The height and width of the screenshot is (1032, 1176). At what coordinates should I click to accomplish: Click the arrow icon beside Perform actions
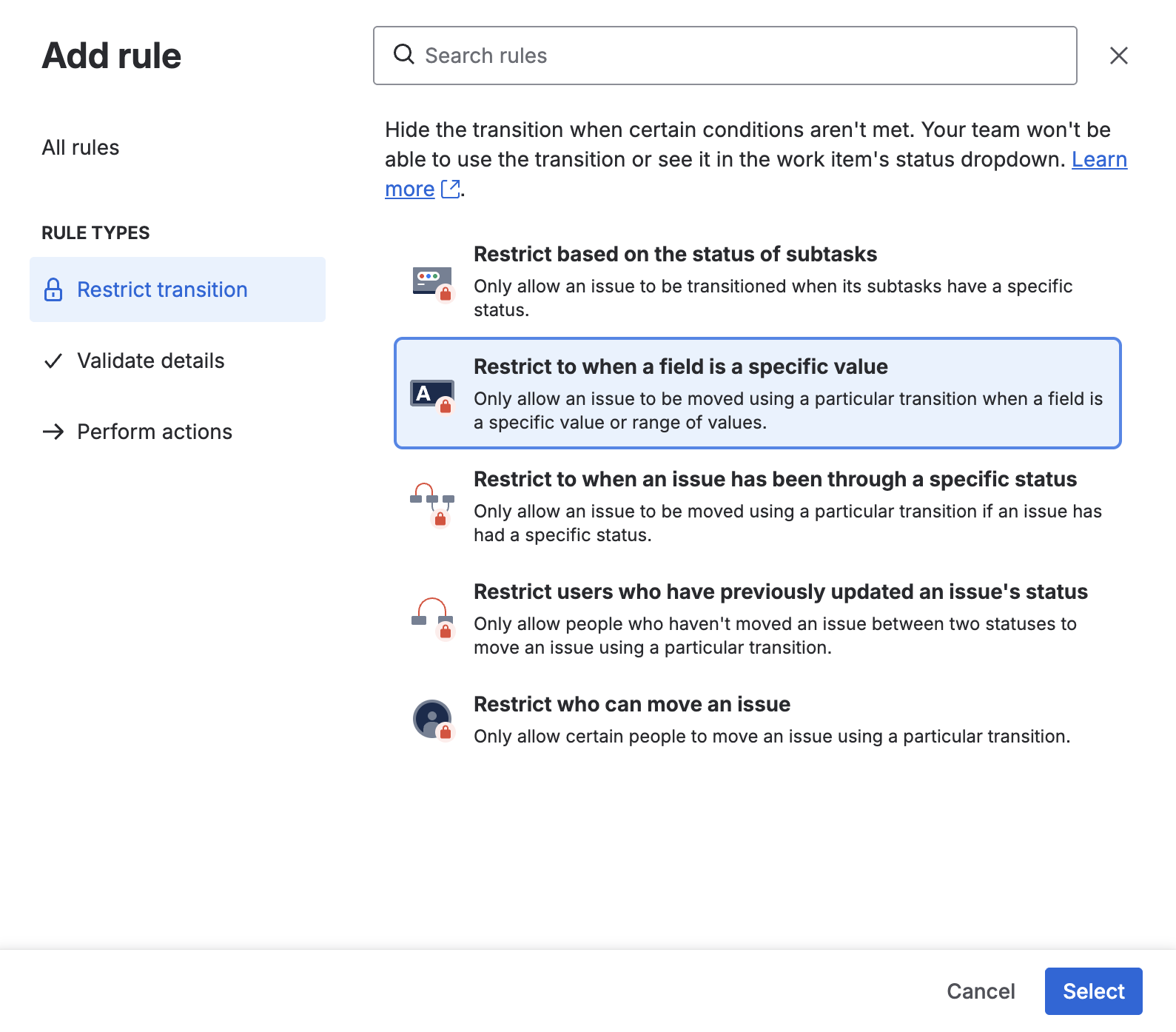click(53, 432)
